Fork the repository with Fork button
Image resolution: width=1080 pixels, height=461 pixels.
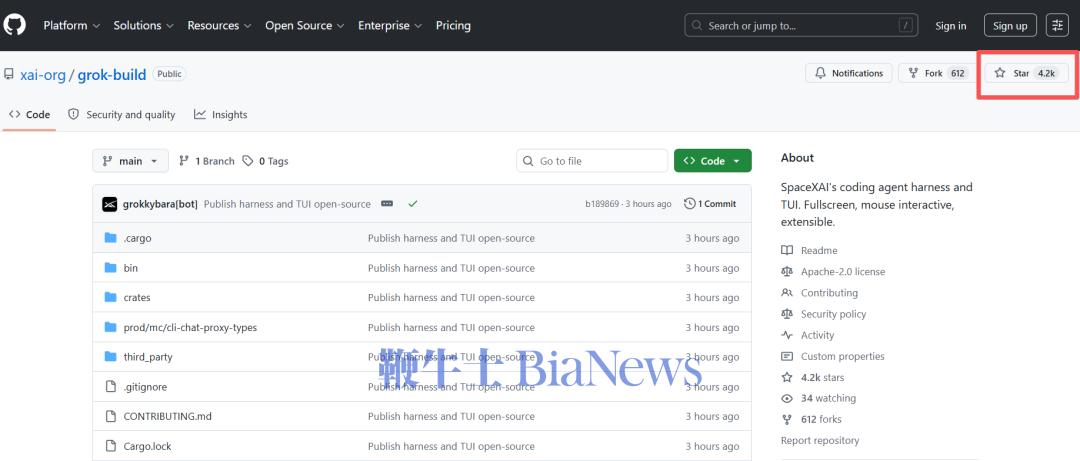(937, 73)
